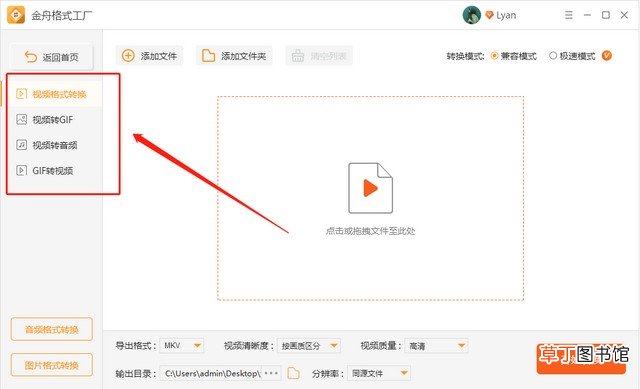Viewport: 640px width, 389px height.
Task: Open the 视频质量 高清 dropdown
Action: coord(436,346)
